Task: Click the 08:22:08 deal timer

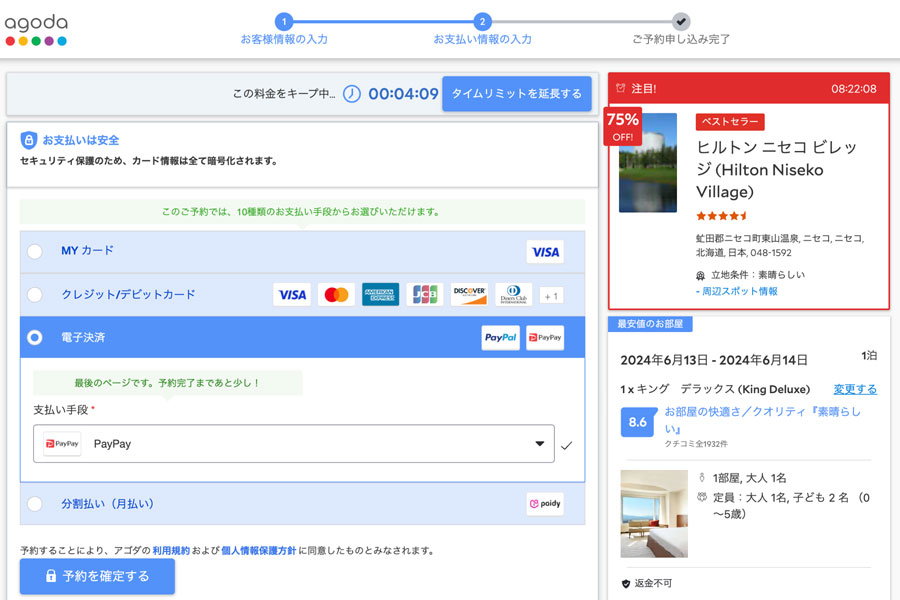Action: [x=854, y=89]
